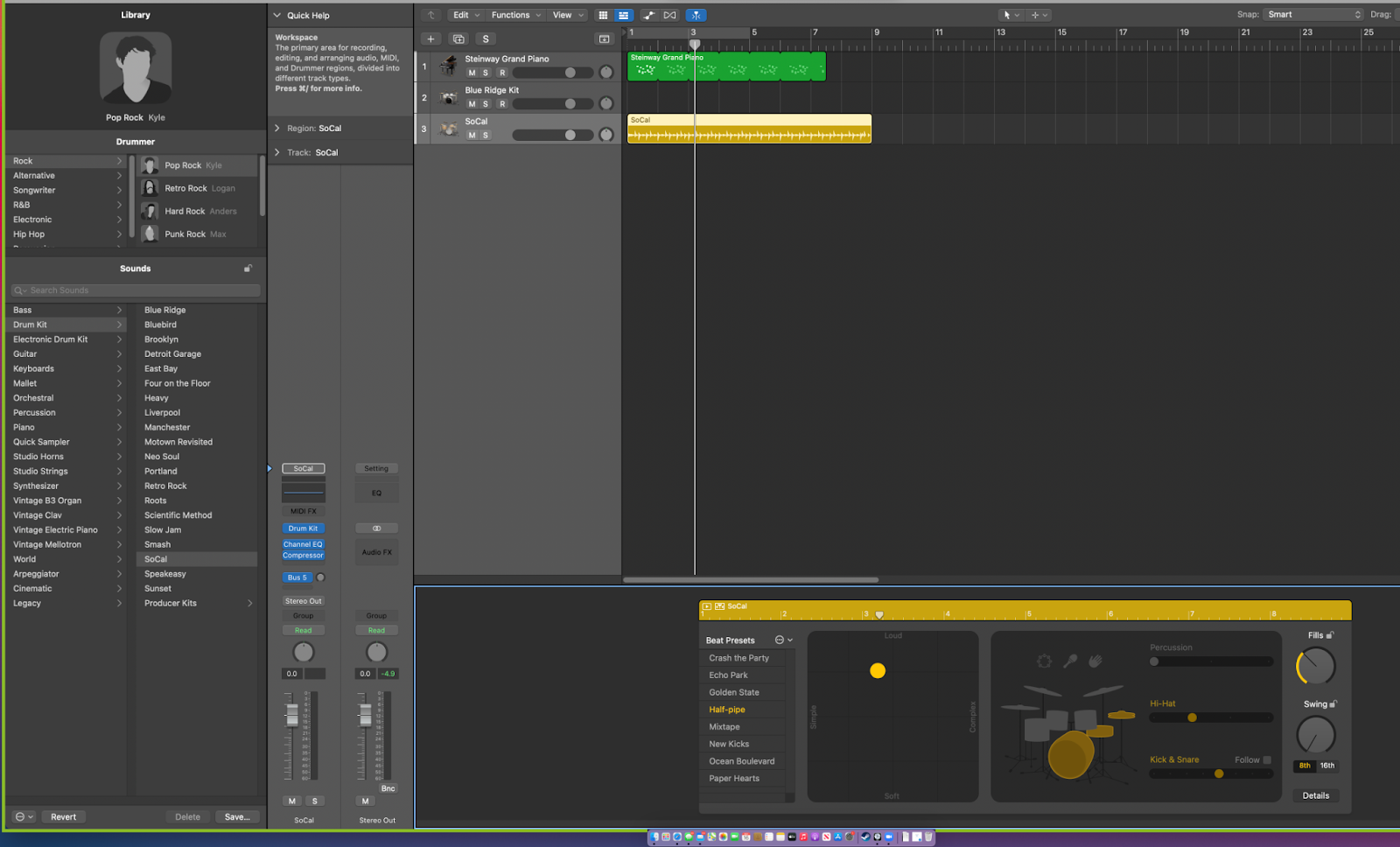Select the shaker percussion icon
The height and width of the screenshot is (847, 1400).
(x=1070, y=661)
